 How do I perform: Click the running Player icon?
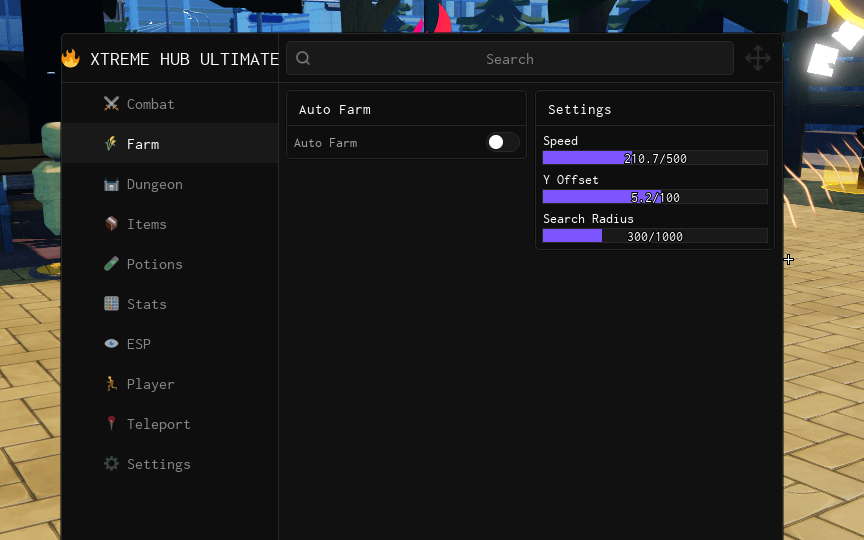tap(111, 384)
